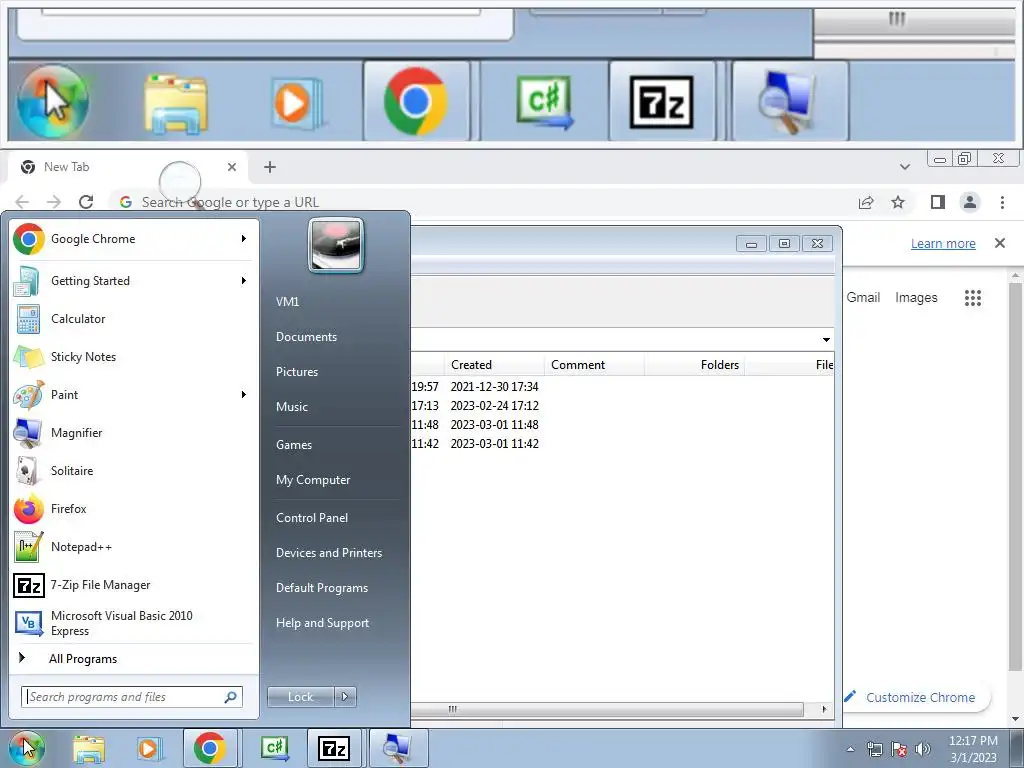Viewport: 1024px width, 768px height.
Task: Toggle the Chrome side panel
Action: [x=938, y=202]
